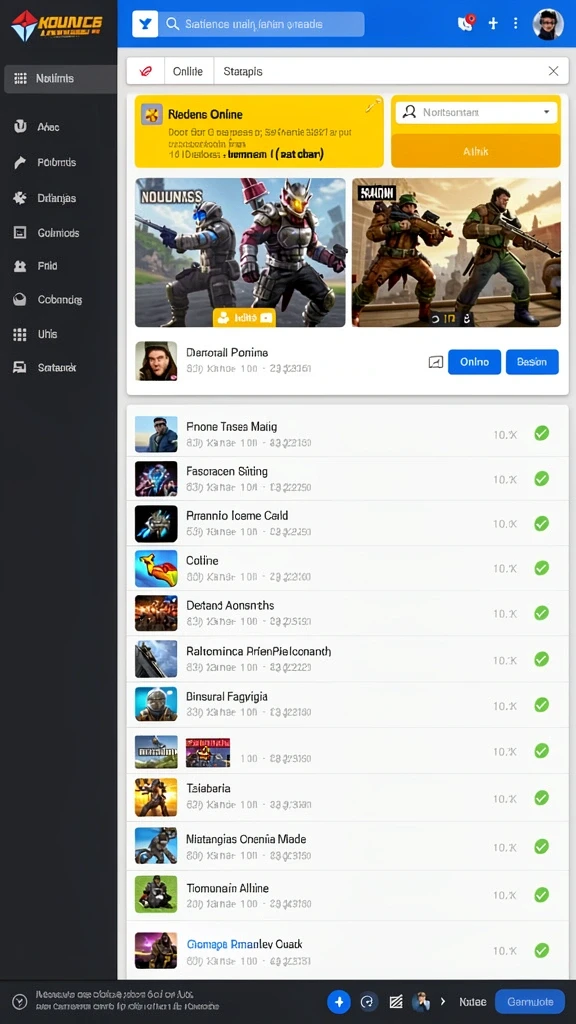
Task: Open the three-dot menu in header
Action: pos(515,24)
